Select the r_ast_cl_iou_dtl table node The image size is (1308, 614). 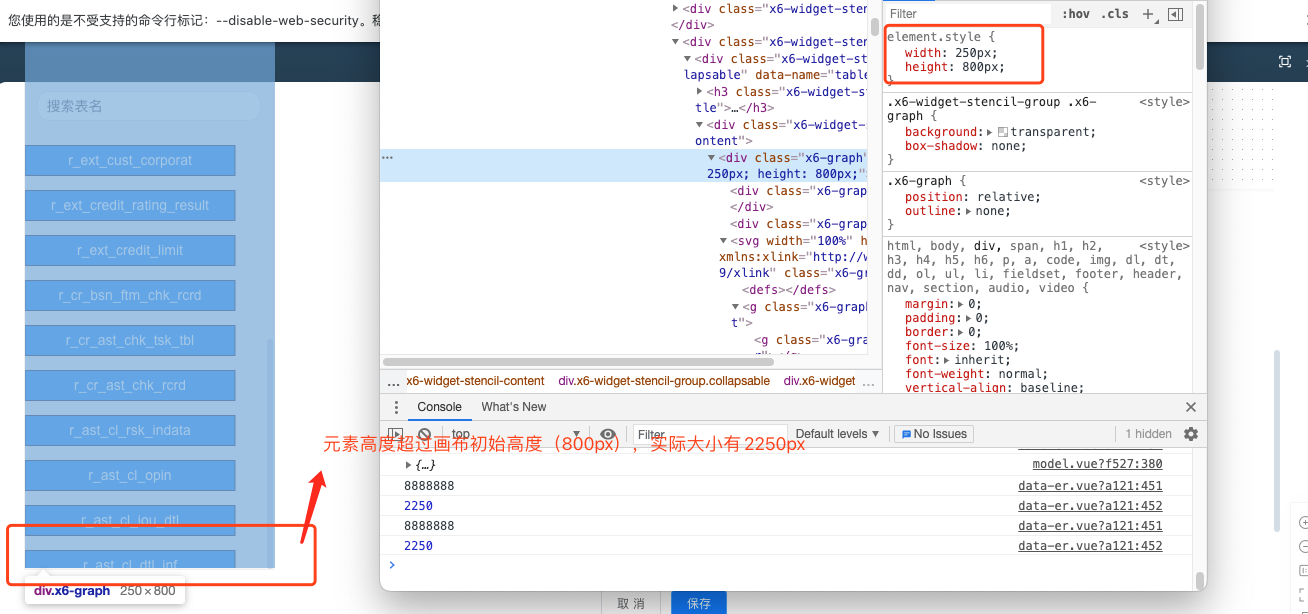[x=130, y=520]
